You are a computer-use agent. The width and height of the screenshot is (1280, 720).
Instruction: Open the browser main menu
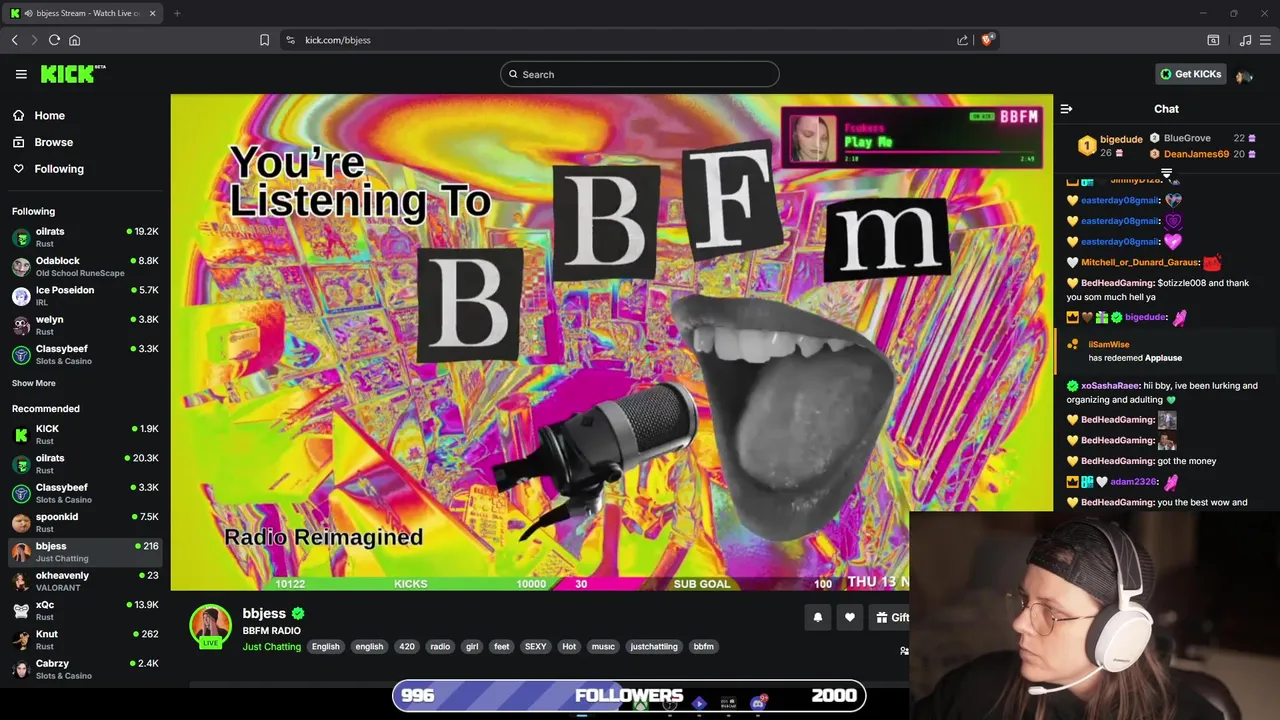point(1266,40)
